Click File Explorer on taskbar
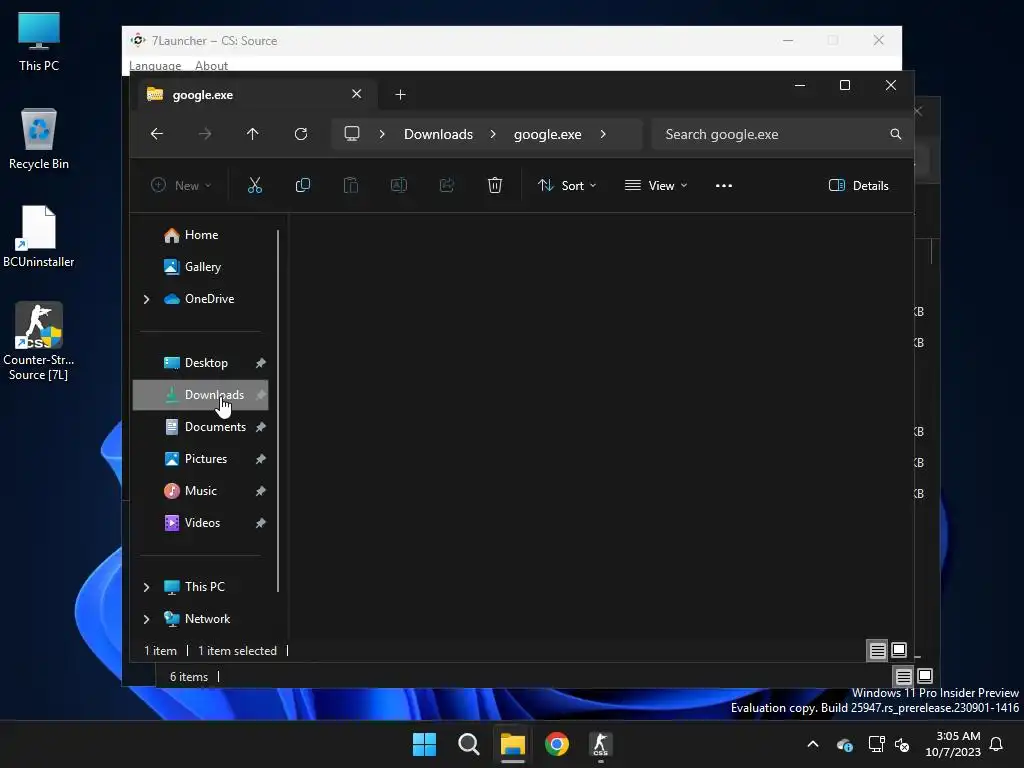Viewport: 1024px width, 768px height. tap(513, 744)
